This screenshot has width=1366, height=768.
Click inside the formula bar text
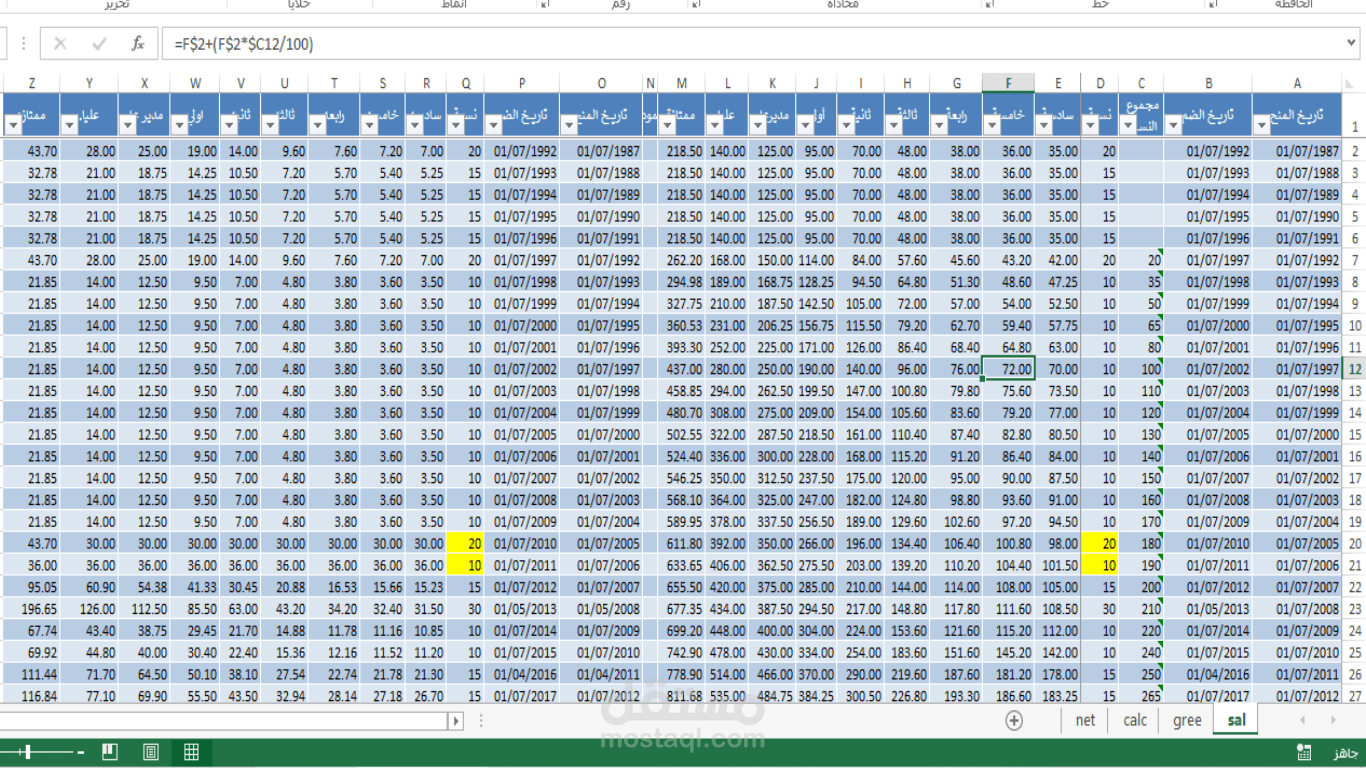point(243,44)
